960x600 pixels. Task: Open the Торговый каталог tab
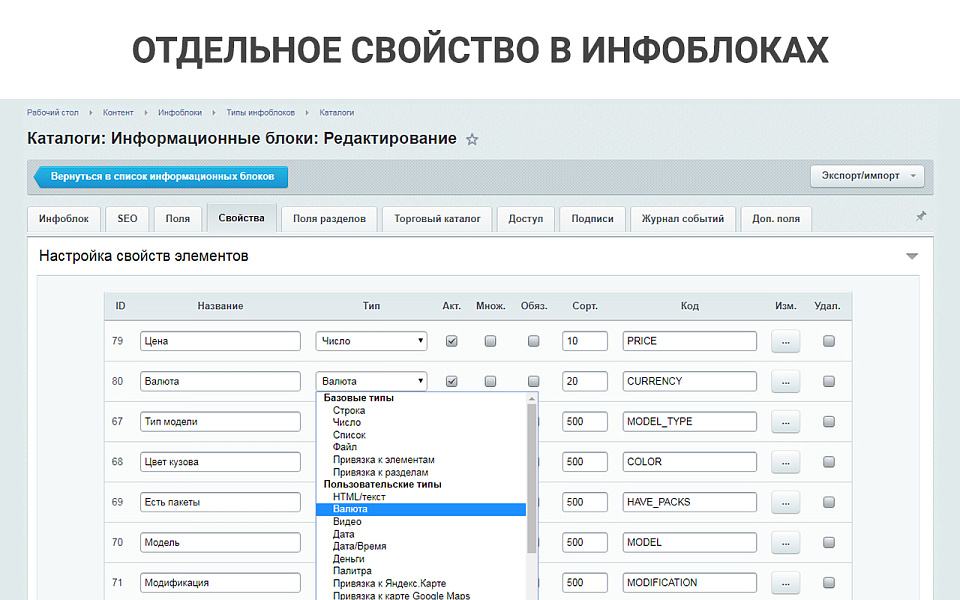pos(436,218)
